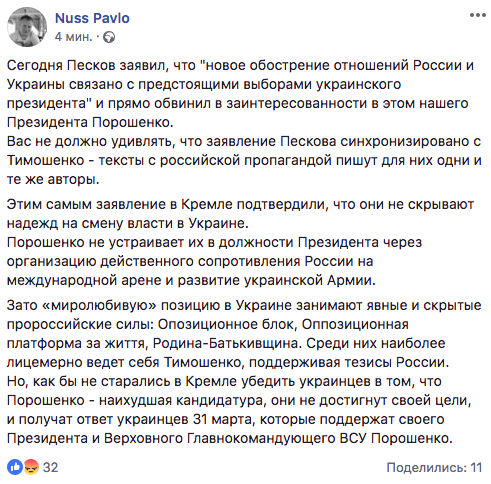Open the post options three-dots menu
The height and width of the screenshot is (484, 491).
pos(477,15)
